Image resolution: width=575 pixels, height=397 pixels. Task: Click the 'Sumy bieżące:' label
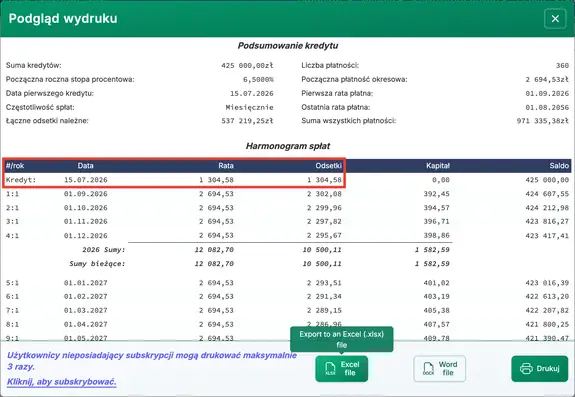(97, 264)
